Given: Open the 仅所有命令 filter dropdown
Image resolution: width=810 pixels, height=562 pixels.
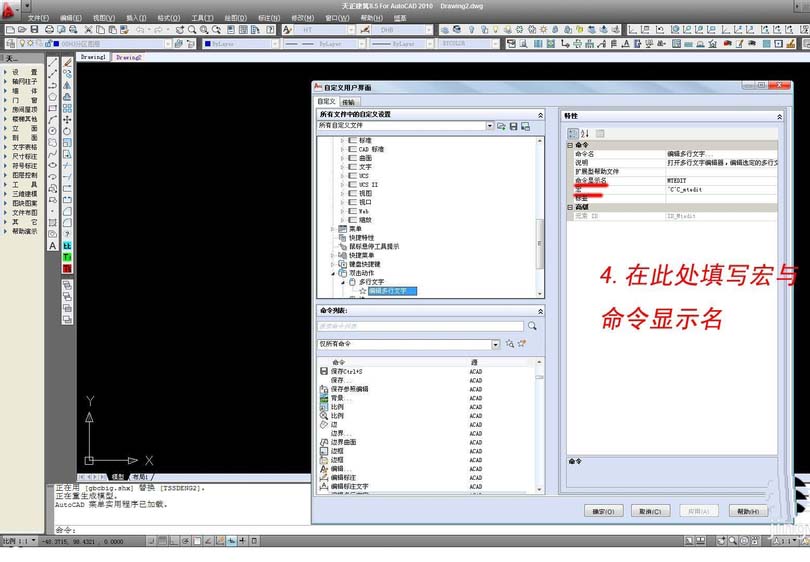Looking at the screenshot, I should [x=495, y=344].
